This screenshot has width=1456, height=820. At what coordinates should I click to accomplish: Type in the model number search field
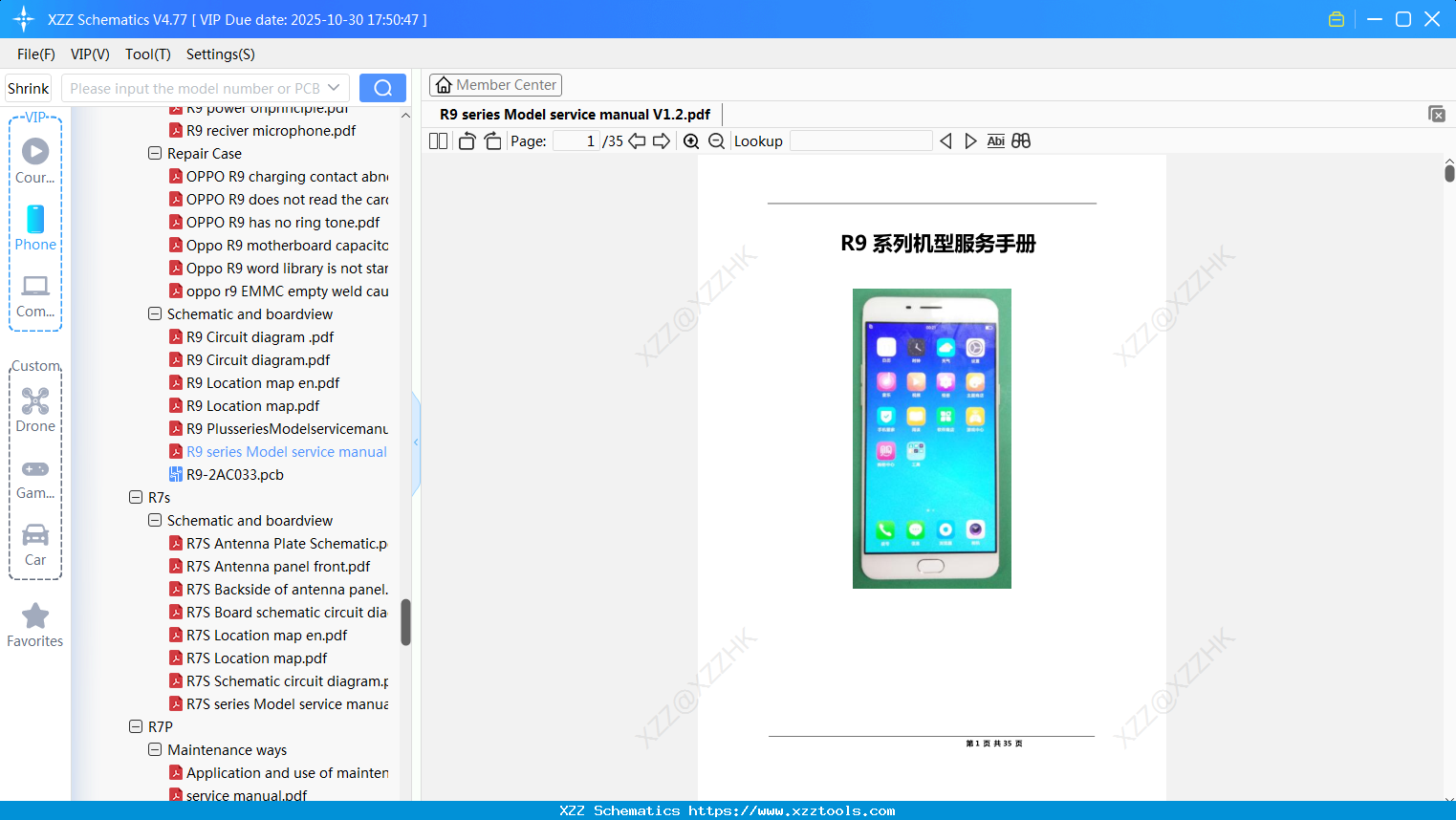click(196, 87)
